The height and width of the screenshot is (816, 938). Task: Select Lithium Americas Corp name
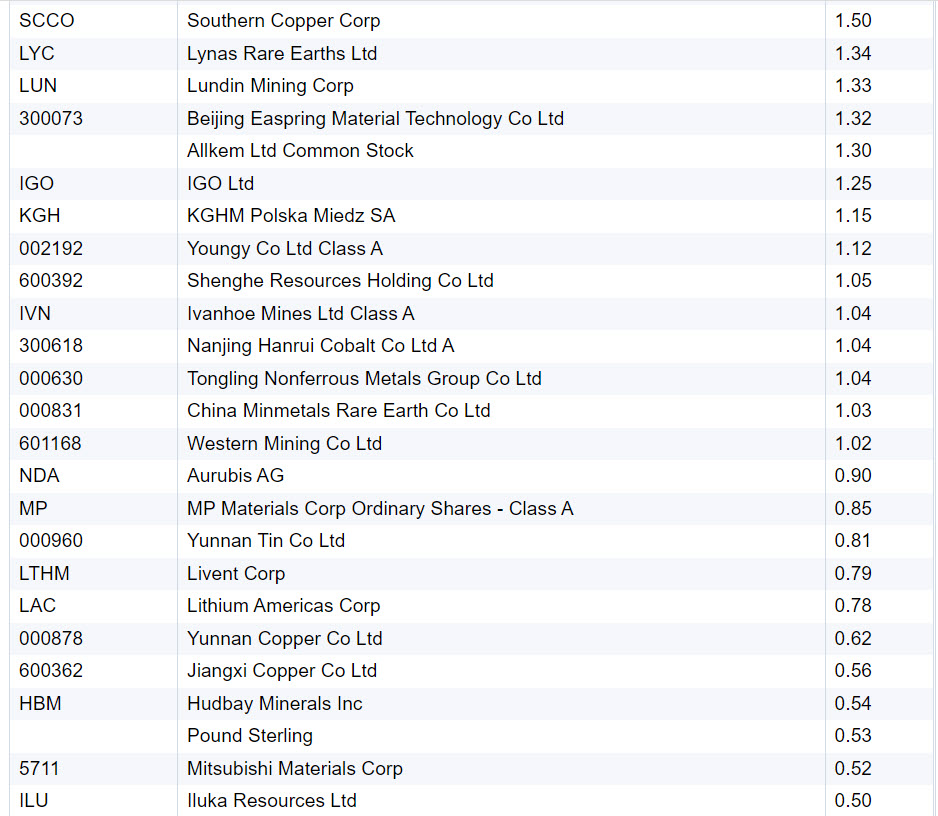point(283,606)
